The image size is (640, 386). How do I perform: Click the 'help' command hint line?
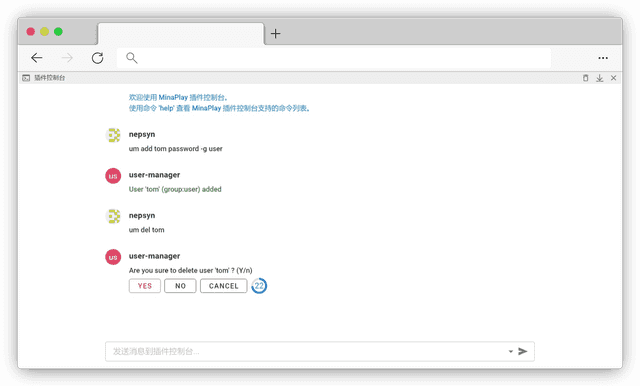pyautogui.click(x=219, y=108)
